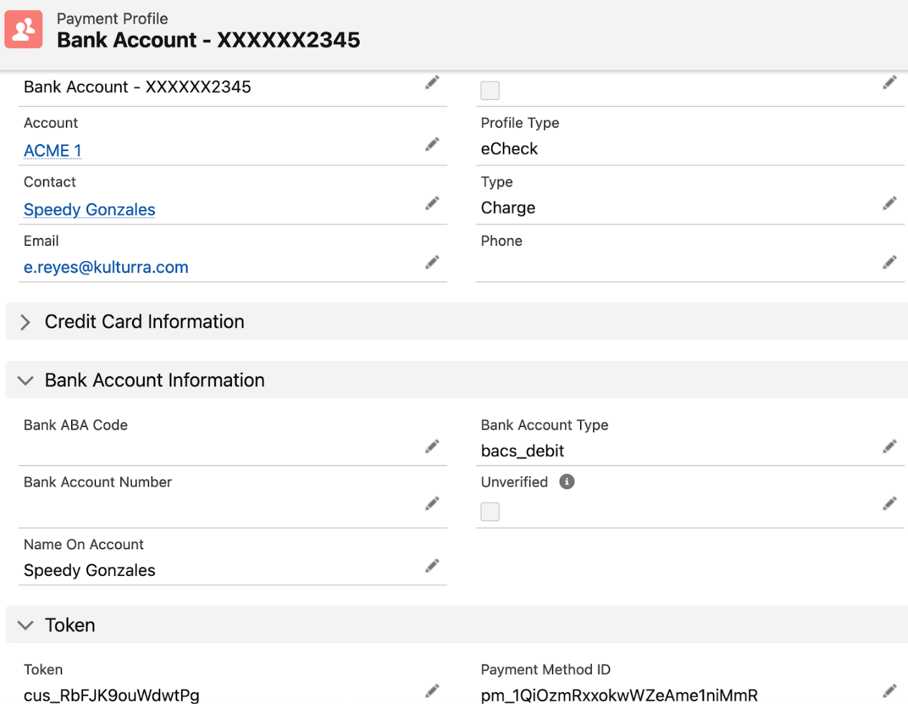Toggle the checkbox above Profile Type

[x=490, y=91]
